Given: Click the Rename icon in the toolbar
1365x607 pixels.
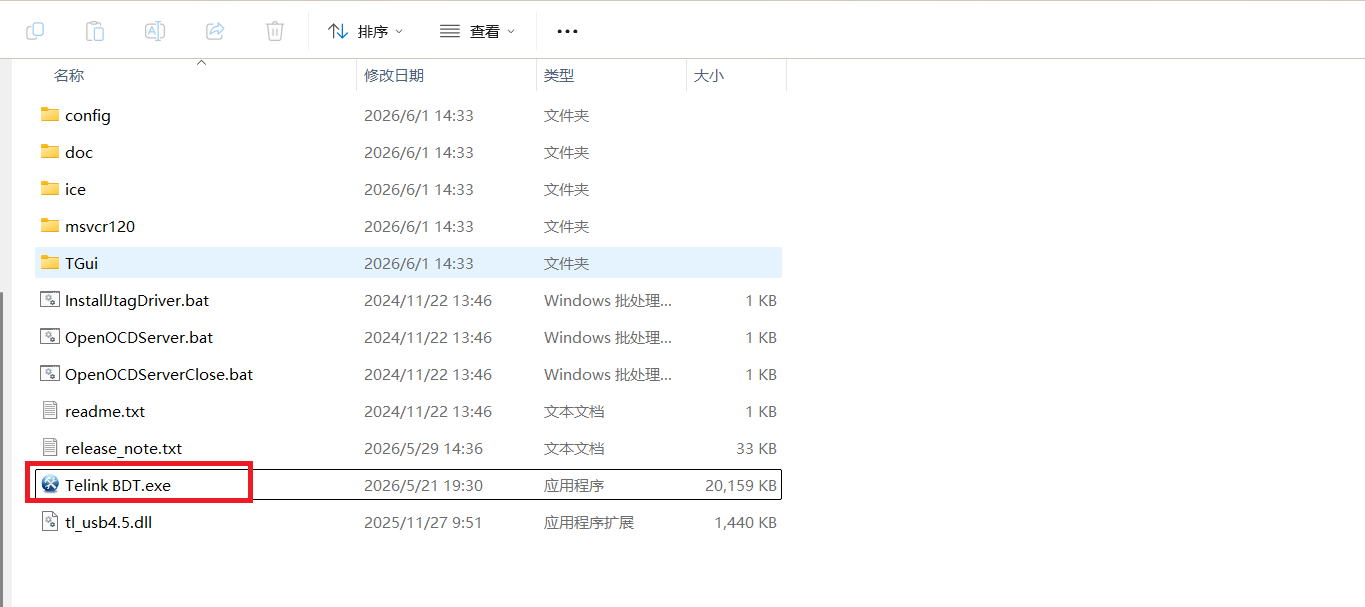Looking at the screenshot, I should (155, 31).
